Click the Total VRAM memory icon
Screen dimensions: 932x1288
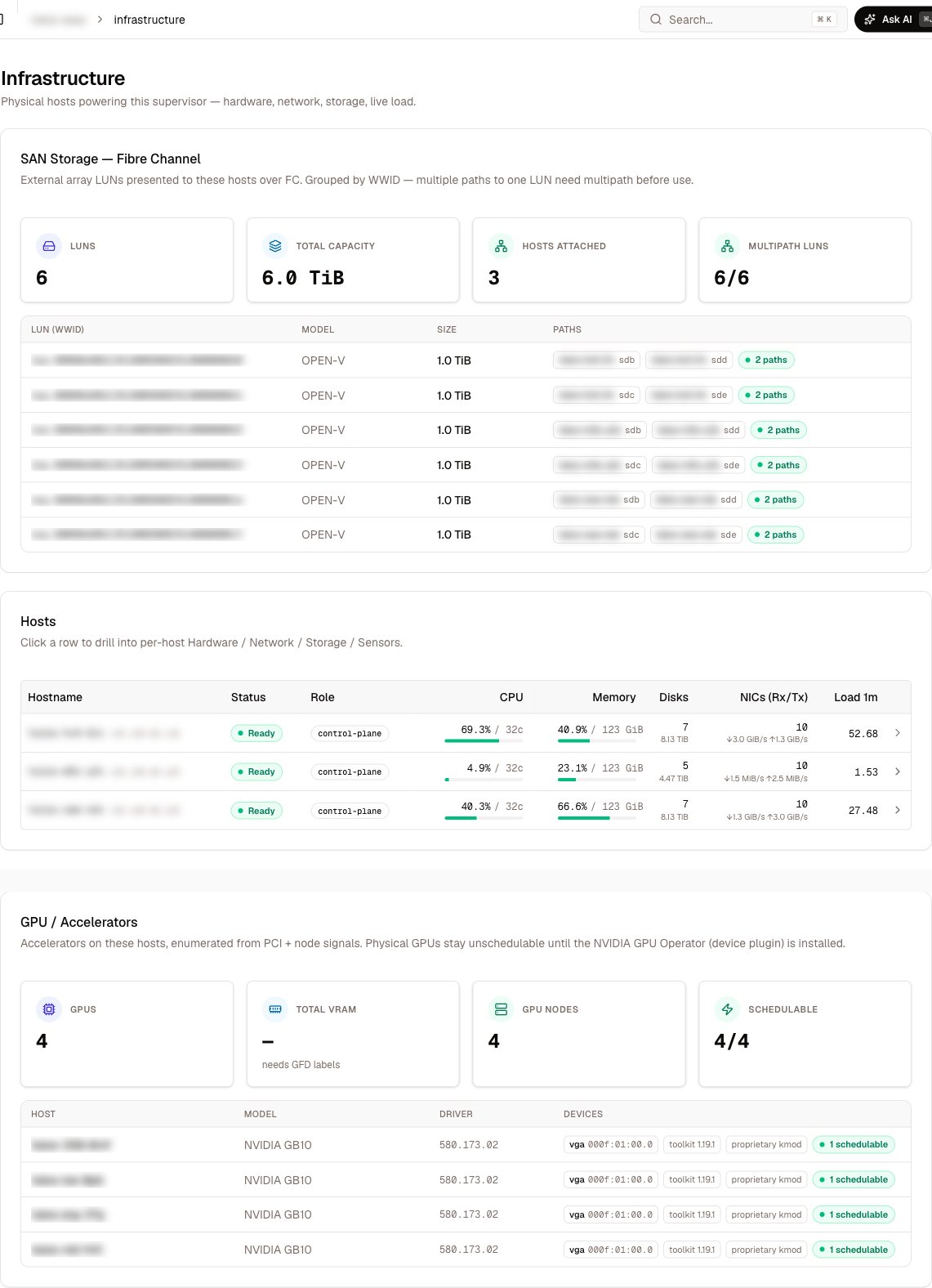tap(275, 1009)
